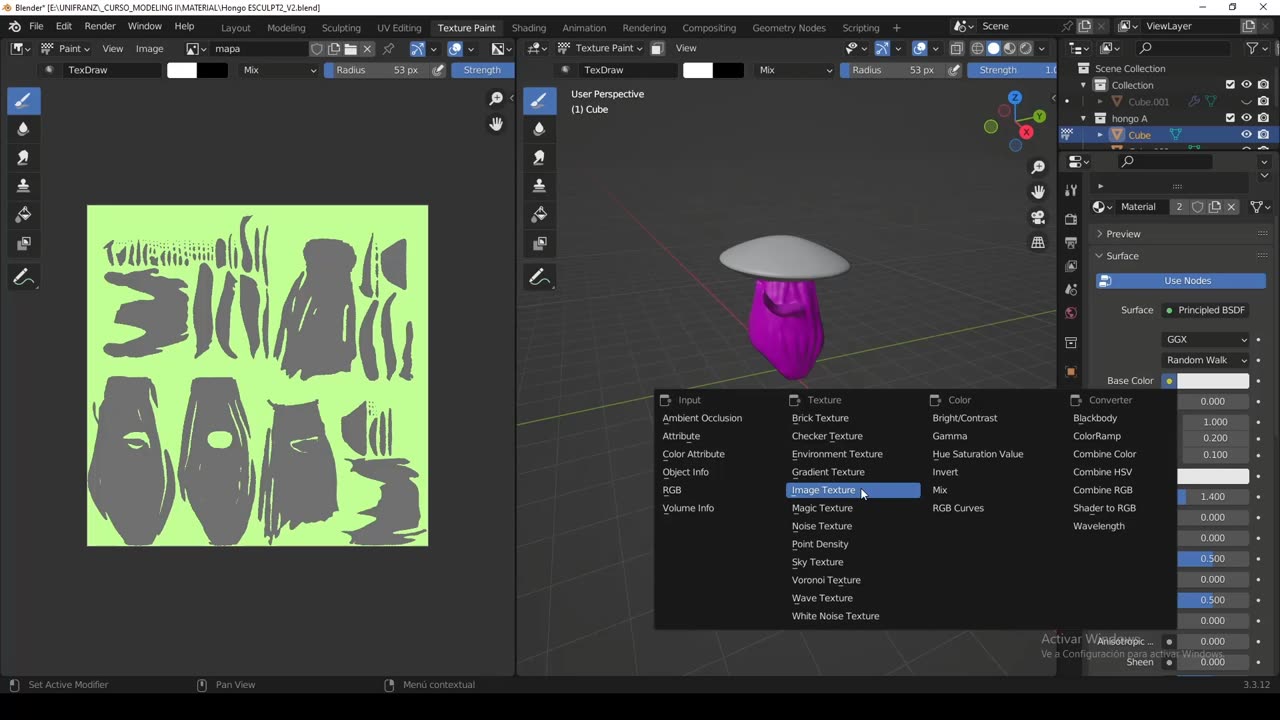Open the Random Walk subsurface dropdown
This screenshot has height=720, width=1280.
pyautogui.click(x=1206, y=360)
